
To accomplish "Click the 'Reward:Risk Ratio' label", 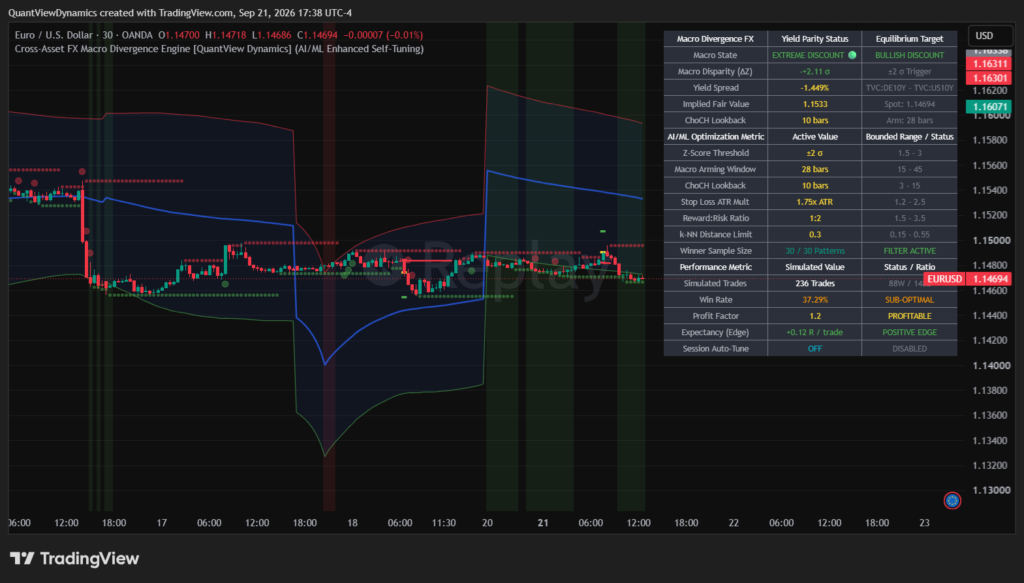I will (x=715, y=218).
